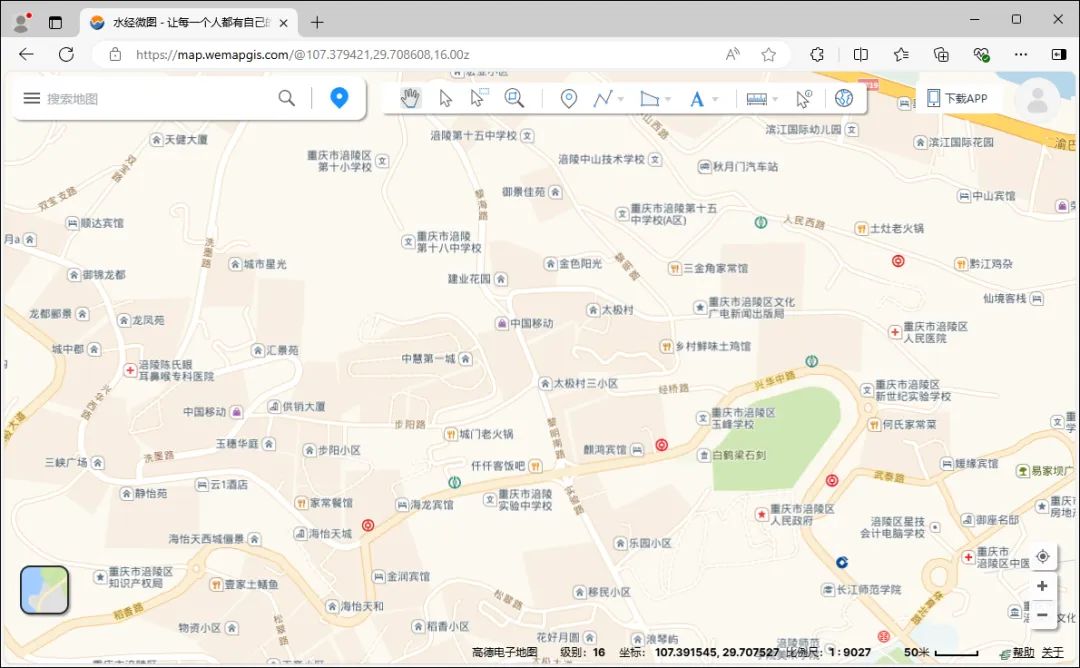Click the browser address bar URL
The height and width of the screenshot is (668, 1080).
tap(303, 54)
